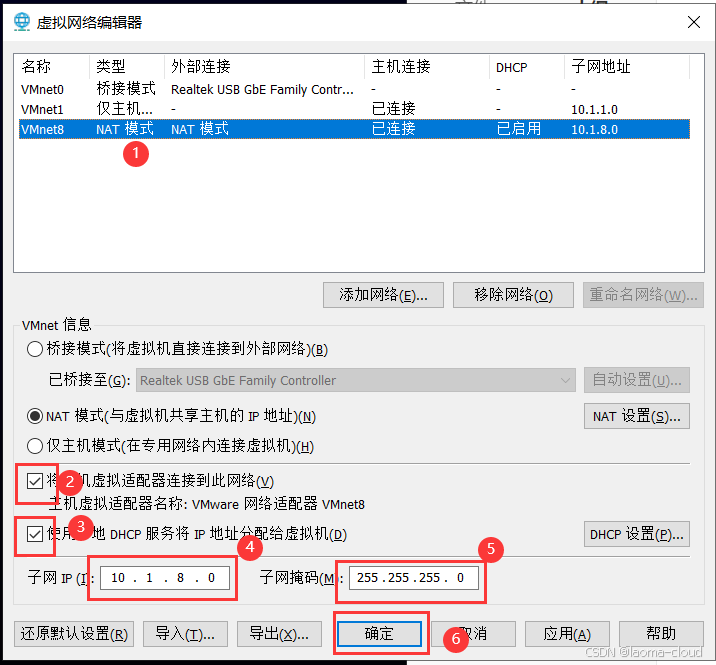The width and height of the screenshot is (716, 665).
Task: Select the VMnet1 row
Action: point(354,110)
